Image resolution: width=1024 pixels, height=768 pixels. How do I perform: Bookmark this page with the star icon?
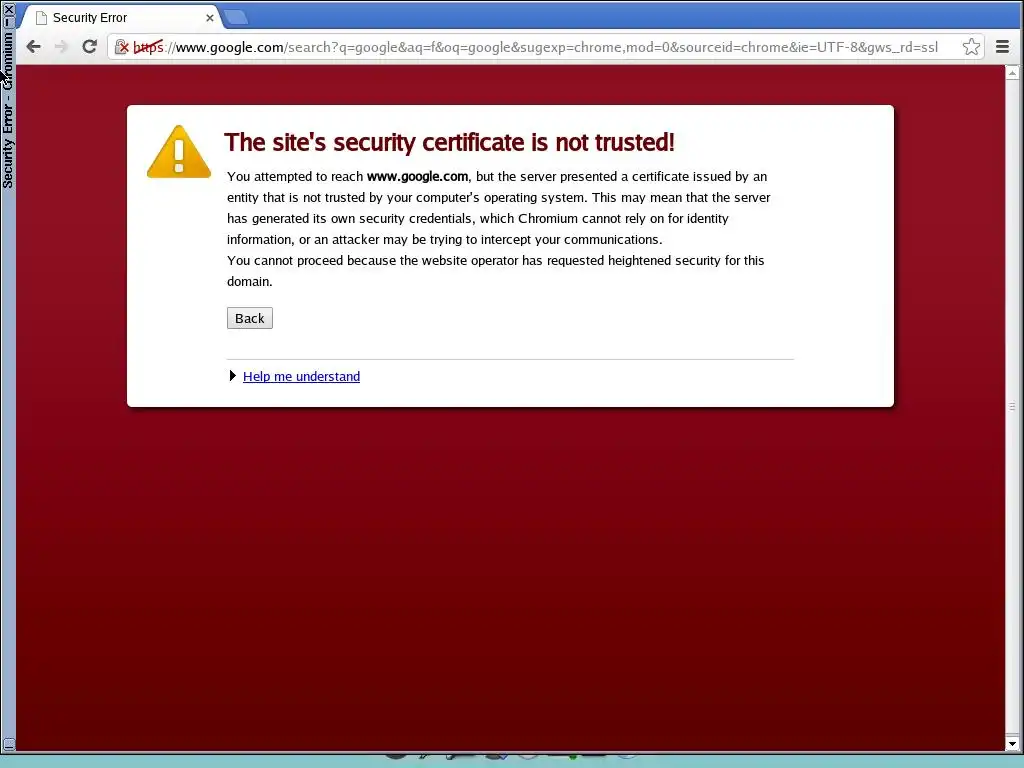pos(971,47)
